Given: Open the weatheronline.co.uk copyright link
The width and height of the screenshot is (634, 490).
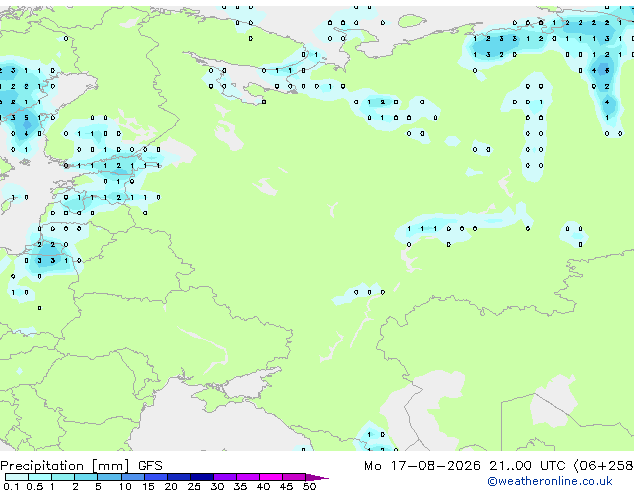Looking at the screenshot, I should click(x=550, y=481).
